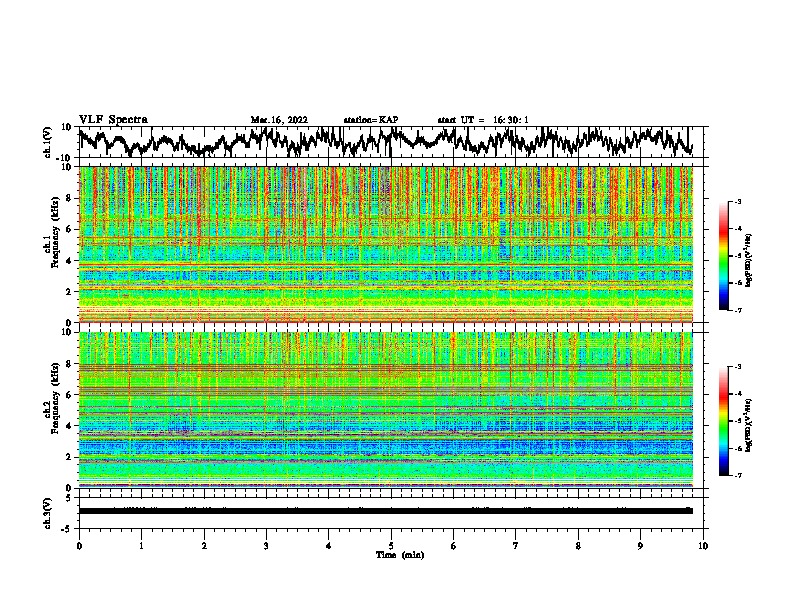Viewport: 792px width, 612px height.
Task: Click the ch.1 spectrogram panel
Action: [386, 244]
